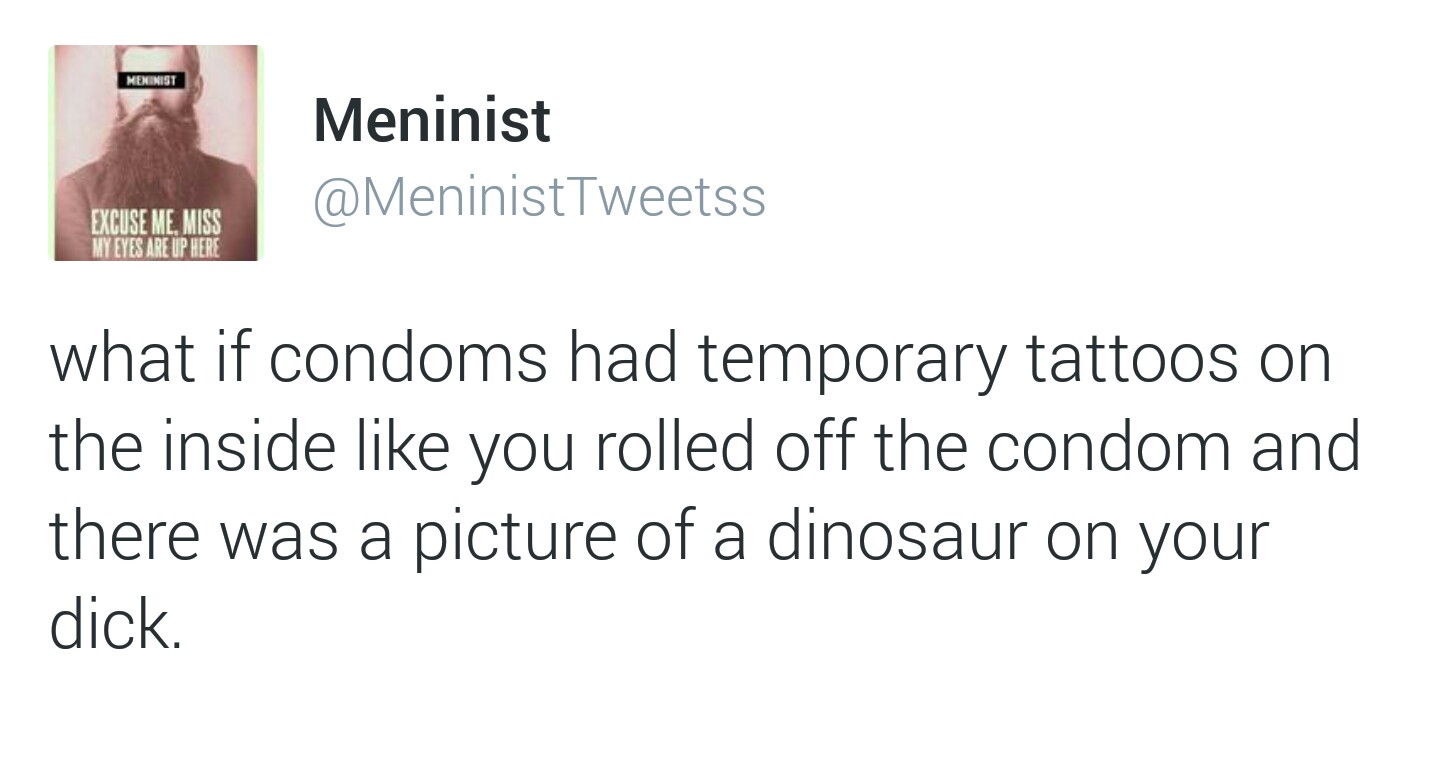Select the word "rolled" in the tweet
This screenshot has height=759, width=1440.
(x=675, y=447)
